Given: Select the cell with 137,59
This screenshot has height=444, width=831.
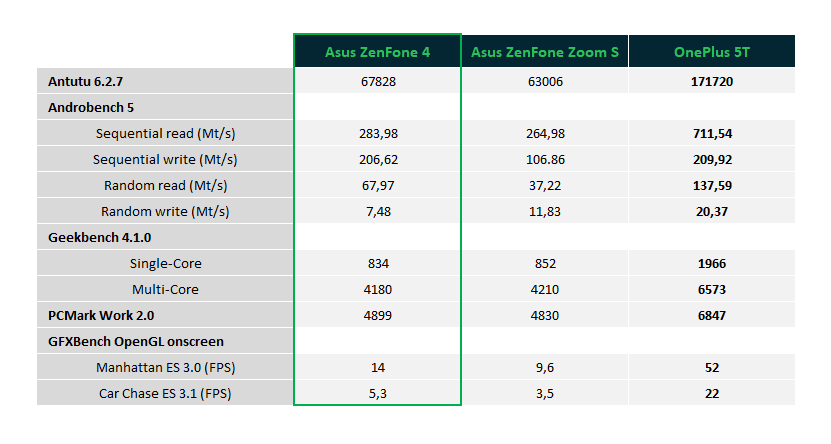Looking at the screenshot, I should click(712, 185).
